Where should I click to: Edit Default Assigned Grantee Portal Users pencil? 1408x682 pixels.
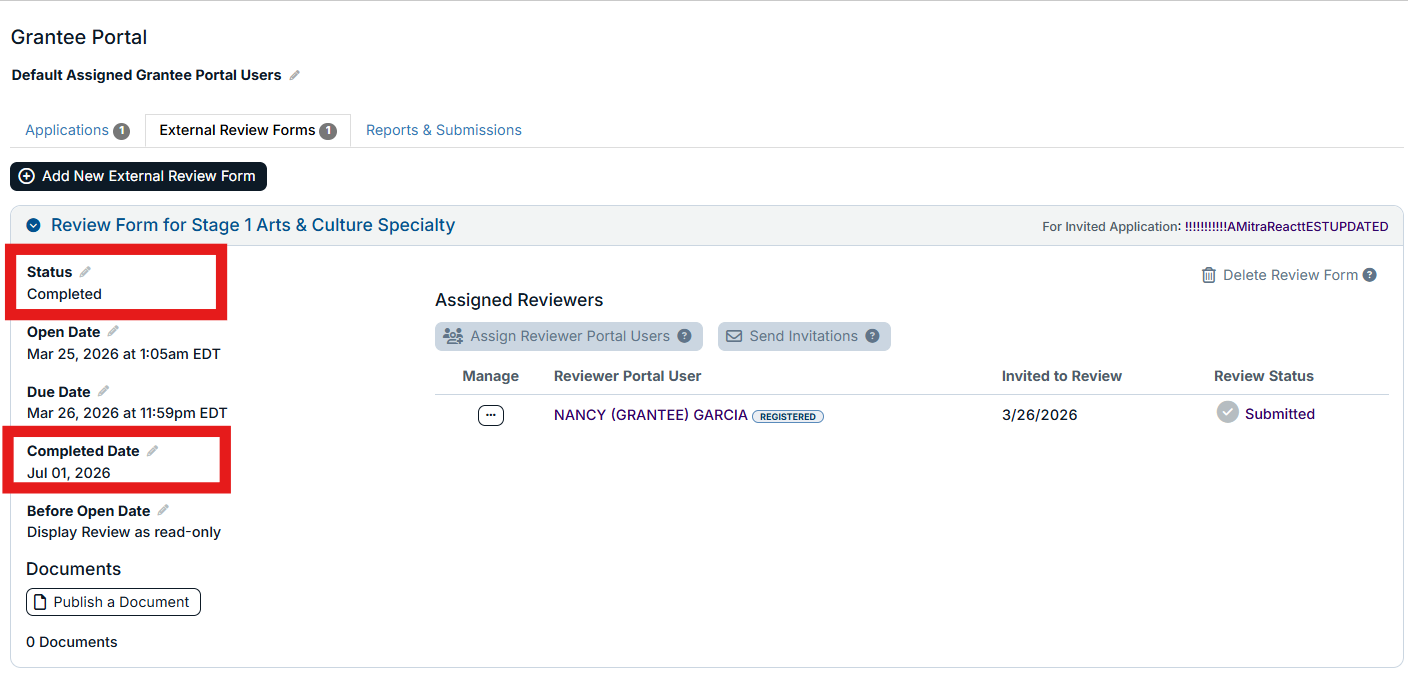tap(294, 75)
